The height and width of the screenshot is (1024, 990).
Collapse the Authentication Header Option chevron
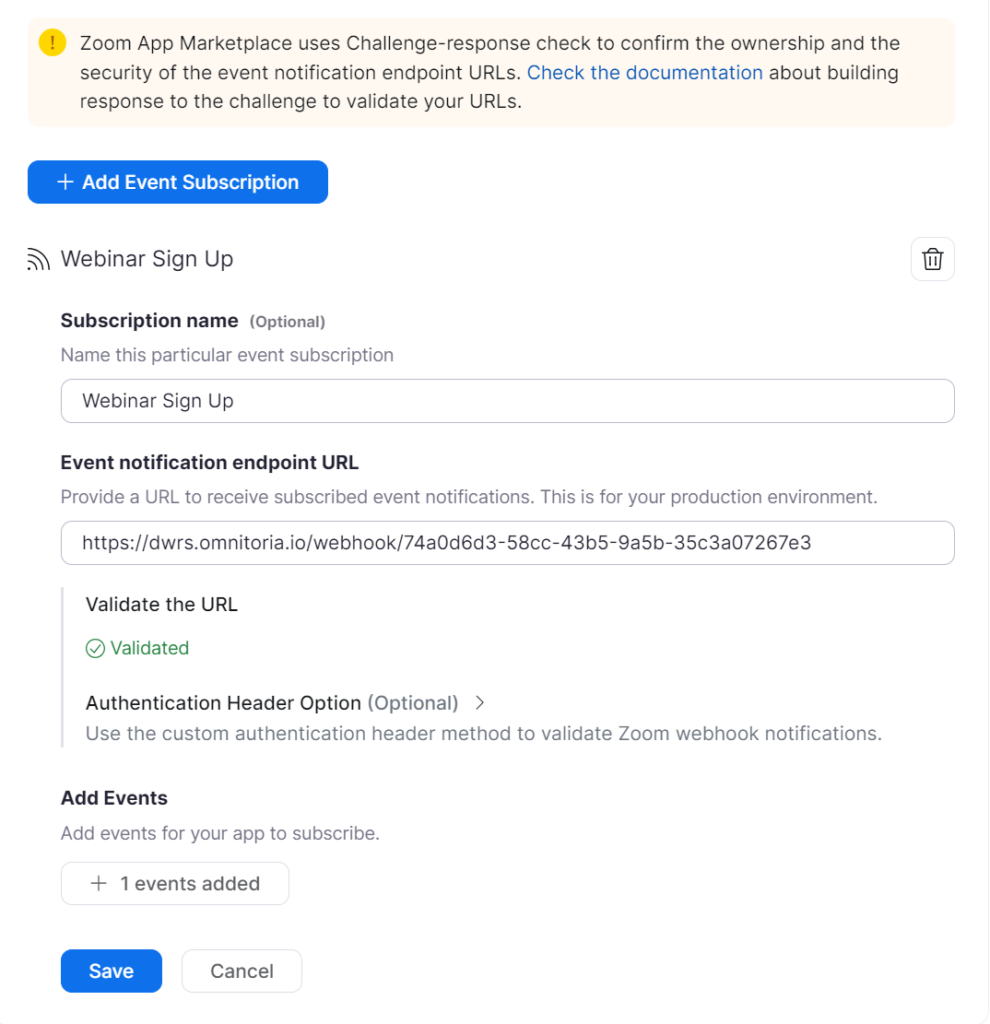[480, 702]
